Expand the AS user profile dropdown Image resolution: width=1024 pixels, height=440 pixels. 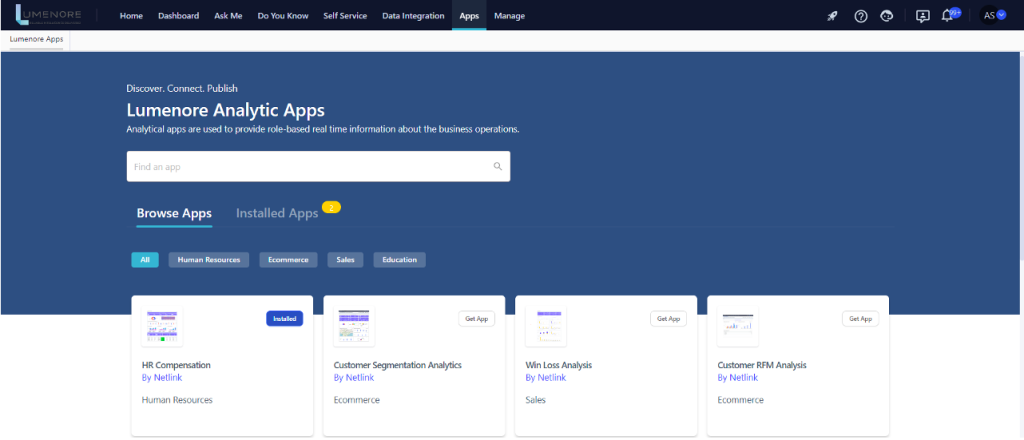[993, 16]
